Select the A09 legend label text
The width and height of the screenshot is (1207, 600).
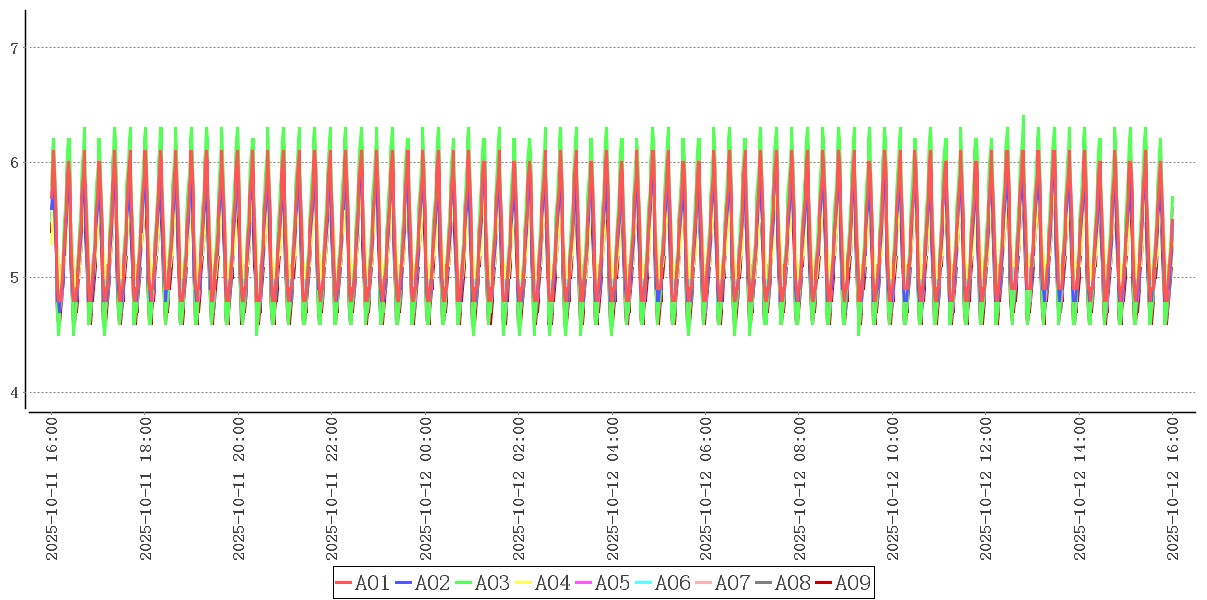(x=852, y=583)
